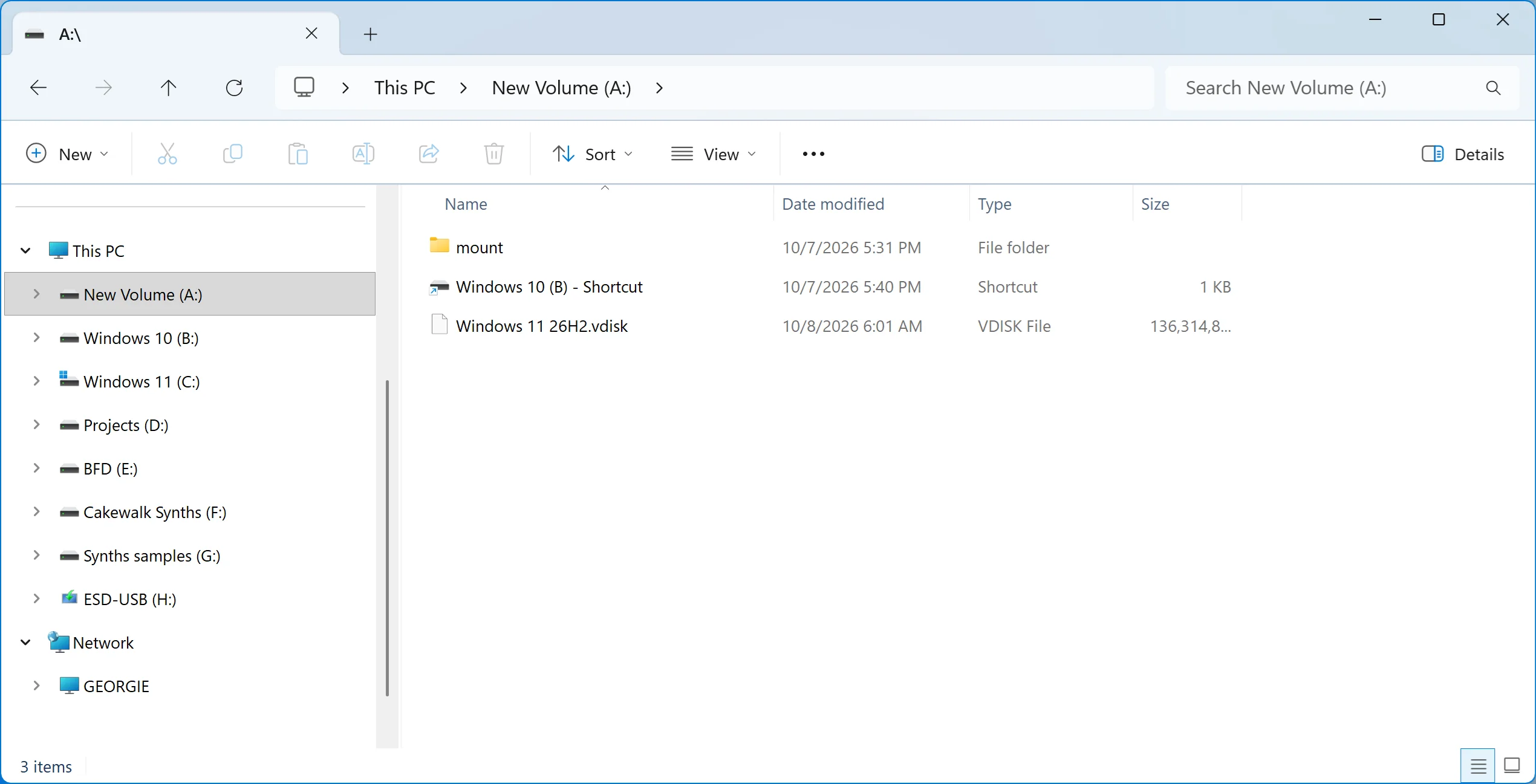
Task: Expand chevron after New Volume (A:) in address bar
Action: tap(659, 88)
